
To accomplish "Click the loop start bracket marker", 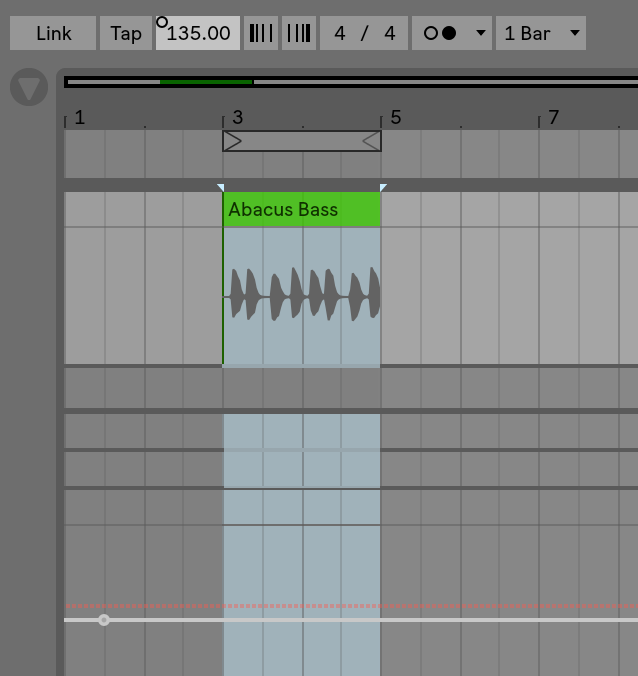I will (232, 141).
